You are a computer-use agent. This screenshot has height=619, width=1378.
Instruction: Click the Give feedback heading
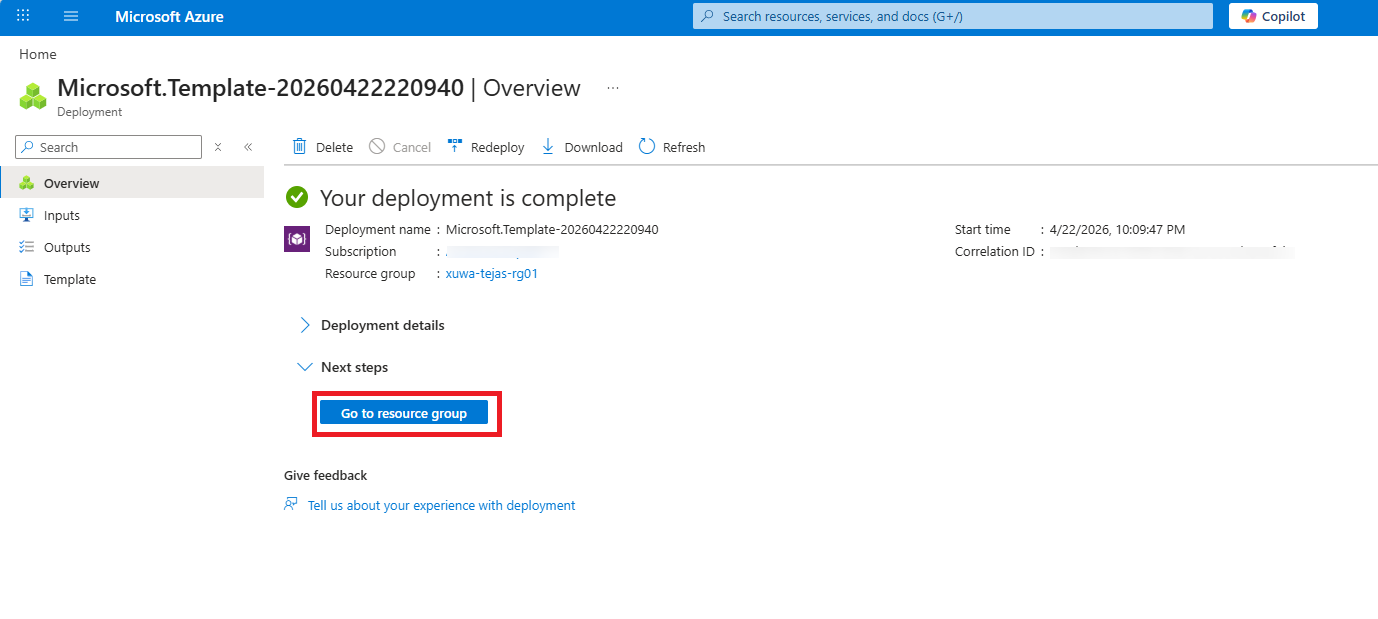[326, 475]
